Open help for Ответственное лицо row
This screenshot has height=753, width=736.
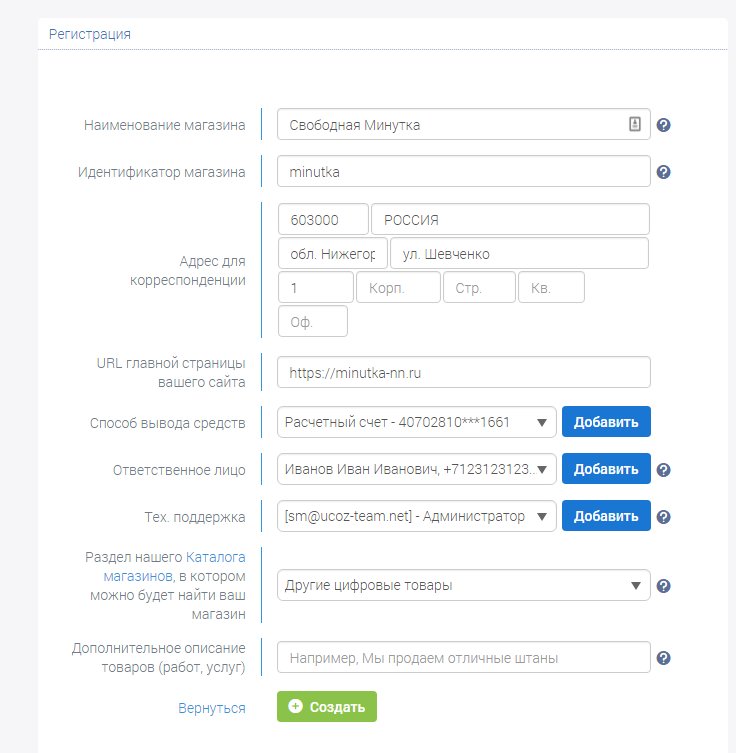click(663, 470)
